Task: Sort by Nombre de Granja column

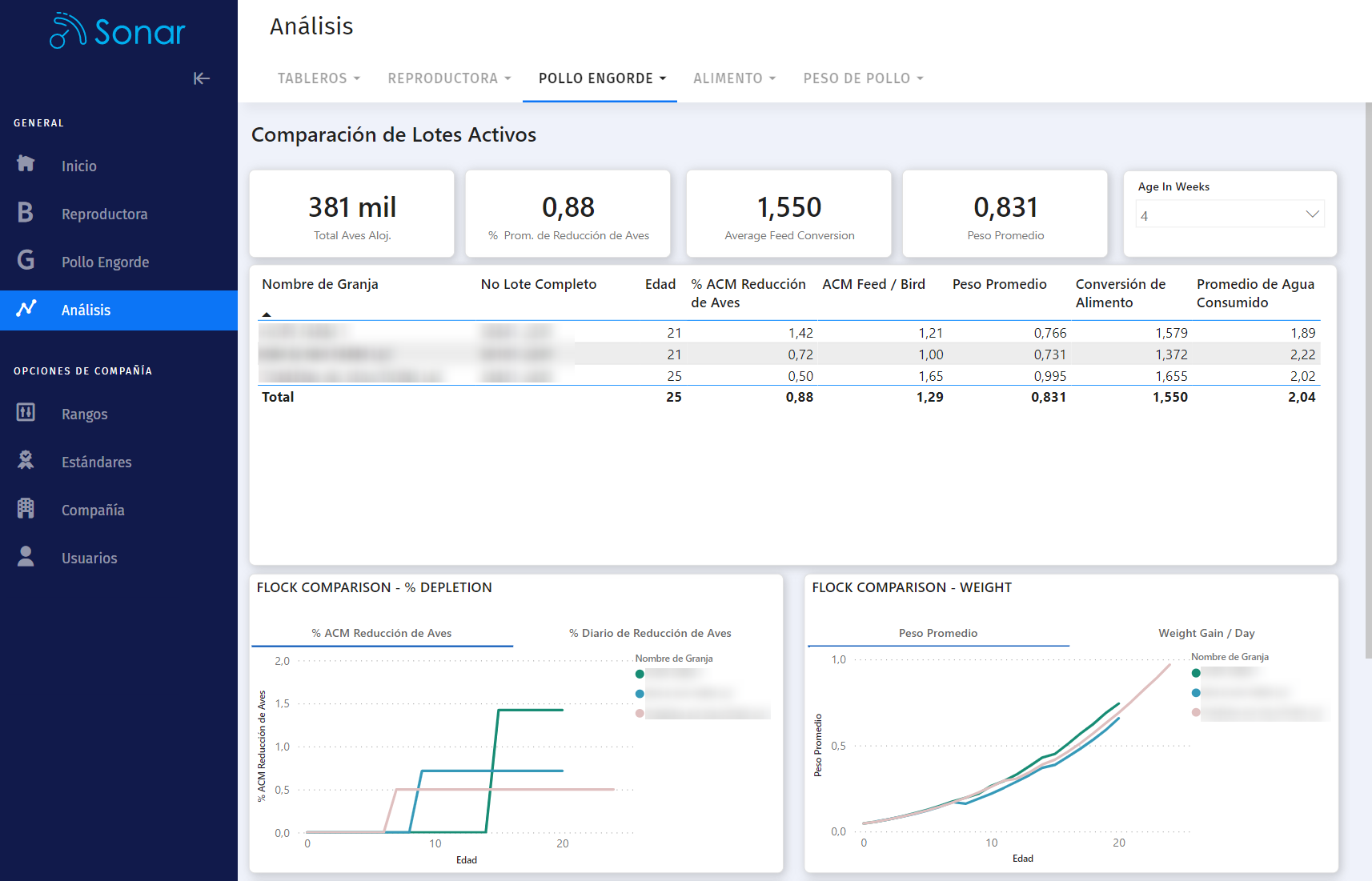Action: coord(320,284)
